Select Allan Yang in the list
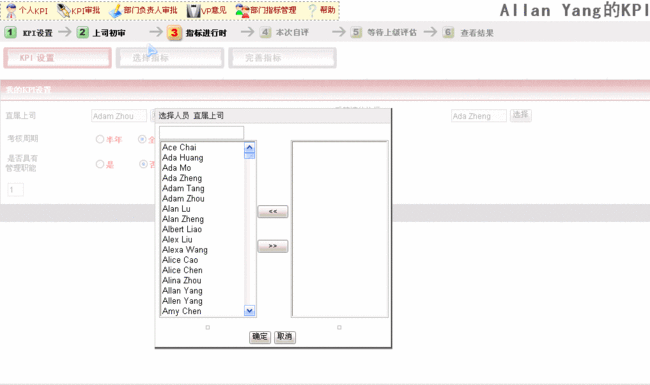The height and width of the screenshot is (385, 650). coord(182,291)
